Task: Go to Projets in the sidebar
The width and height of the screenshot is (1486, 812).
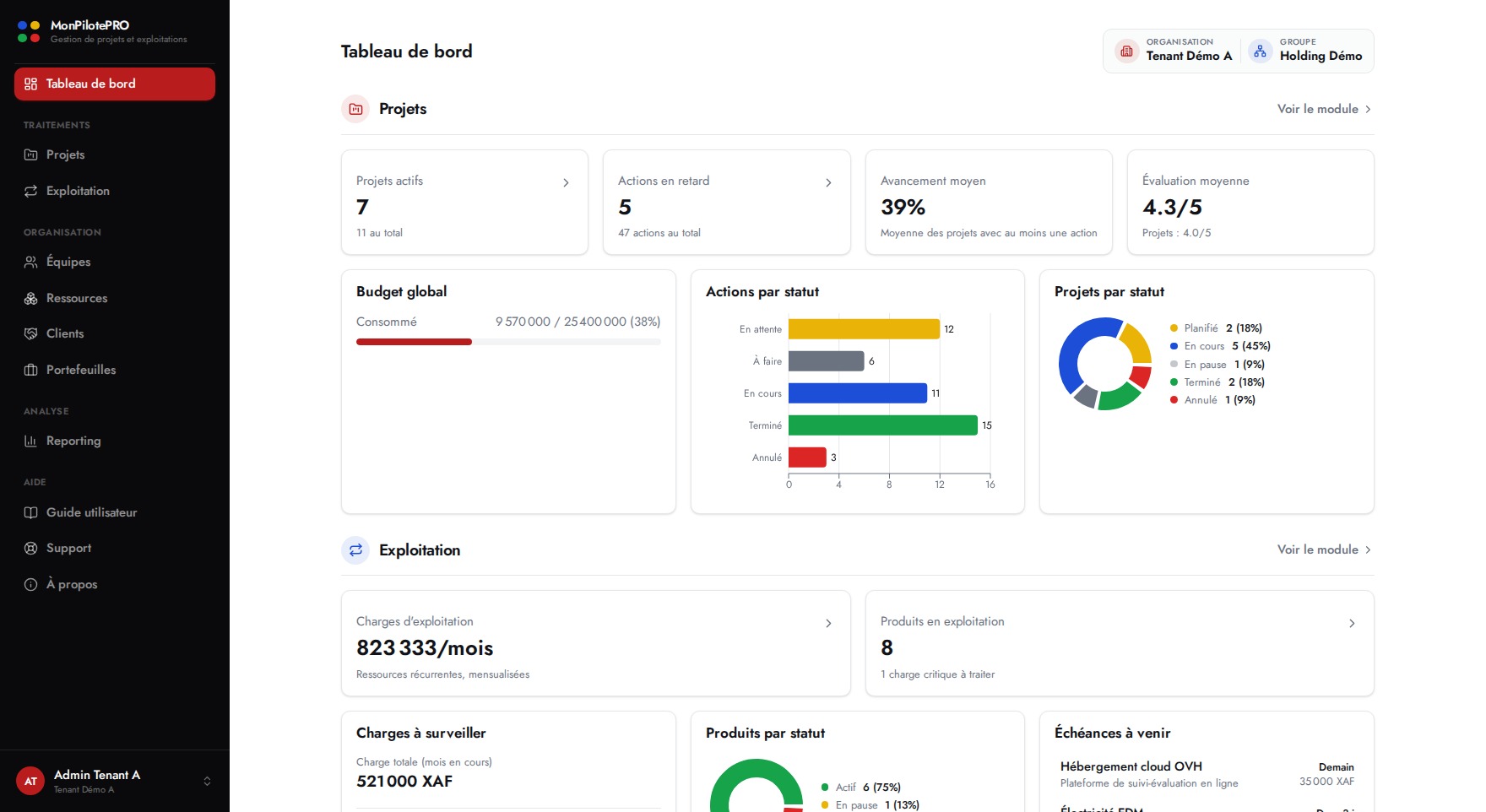Action: pyautogui.click(x=115, y=154)
